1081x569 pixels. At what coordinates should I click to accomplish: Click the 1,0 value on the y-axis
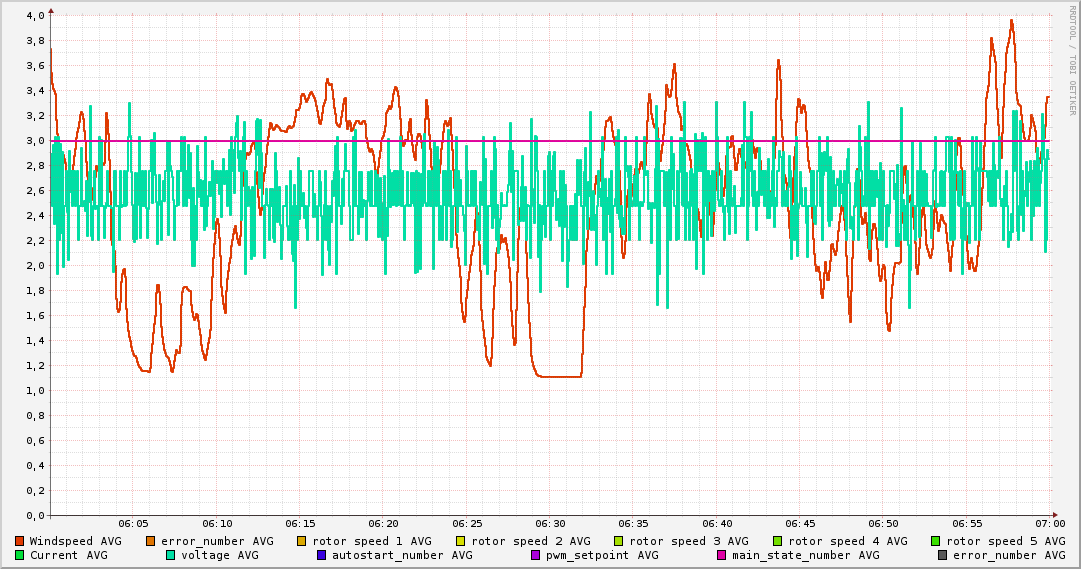[x=35, y=391]
